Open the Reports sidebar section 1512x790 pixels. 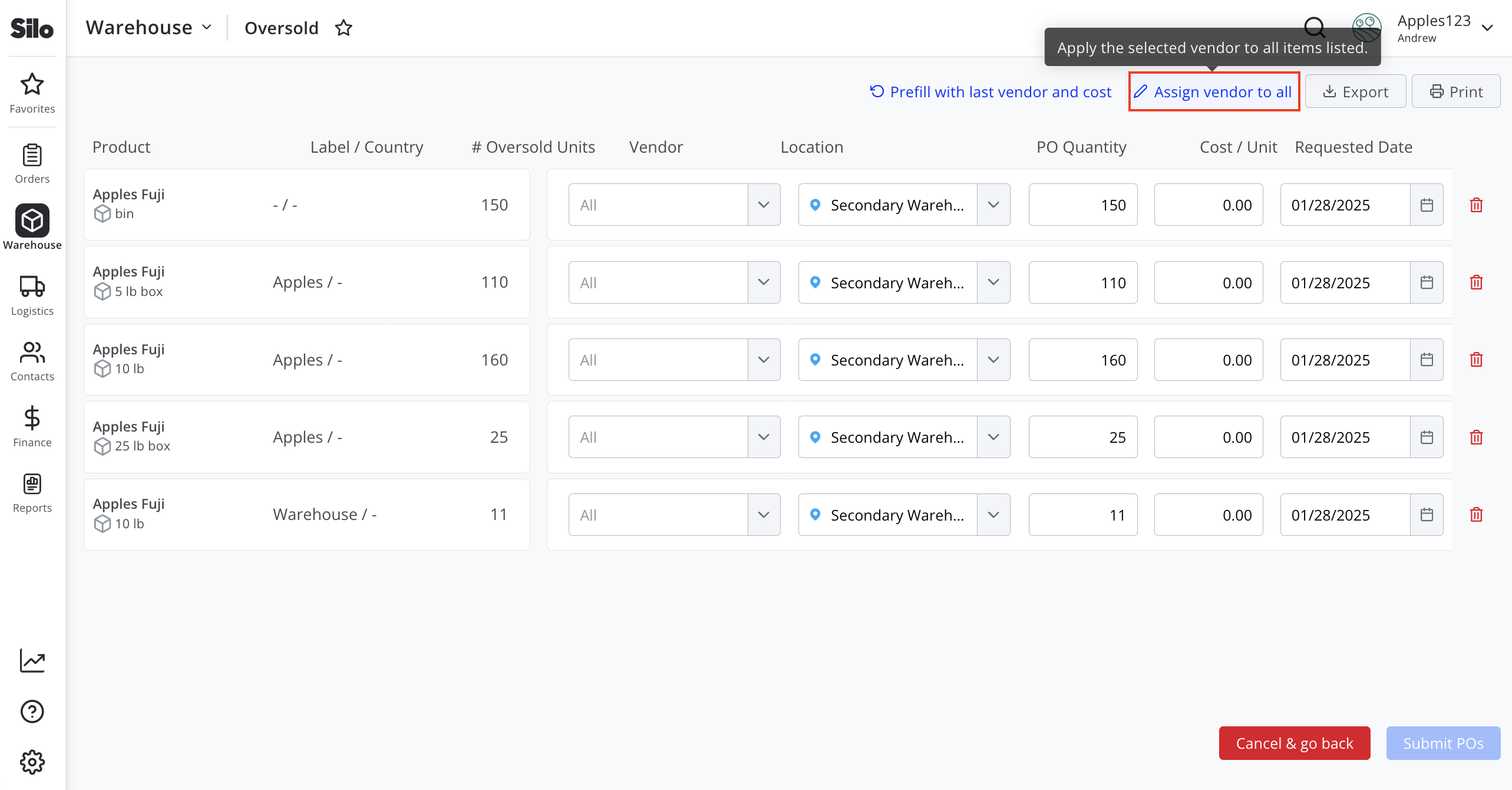coord(32,493)
